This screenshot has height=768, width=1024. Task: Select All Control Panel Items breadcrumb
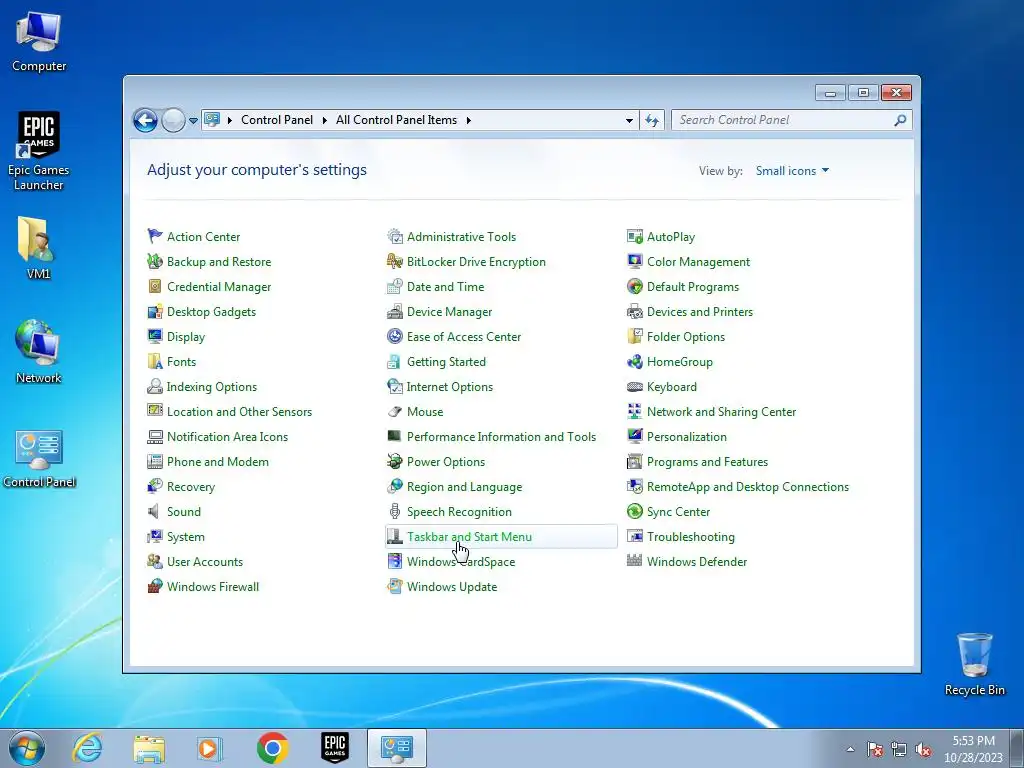click(x=396, y=120)
